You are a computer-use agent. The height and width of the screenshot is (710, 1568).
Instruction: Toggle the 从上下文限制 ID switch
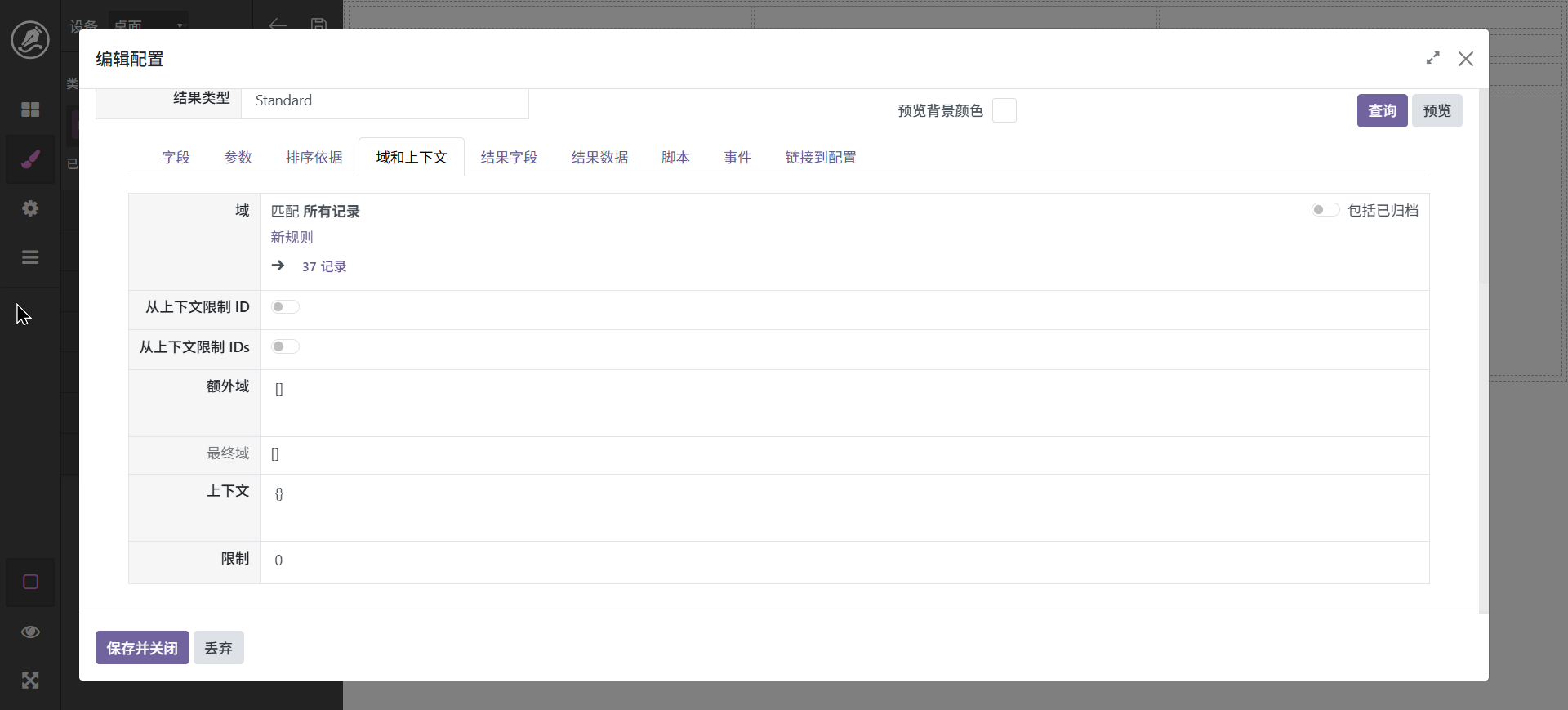[x=285, y=307]
